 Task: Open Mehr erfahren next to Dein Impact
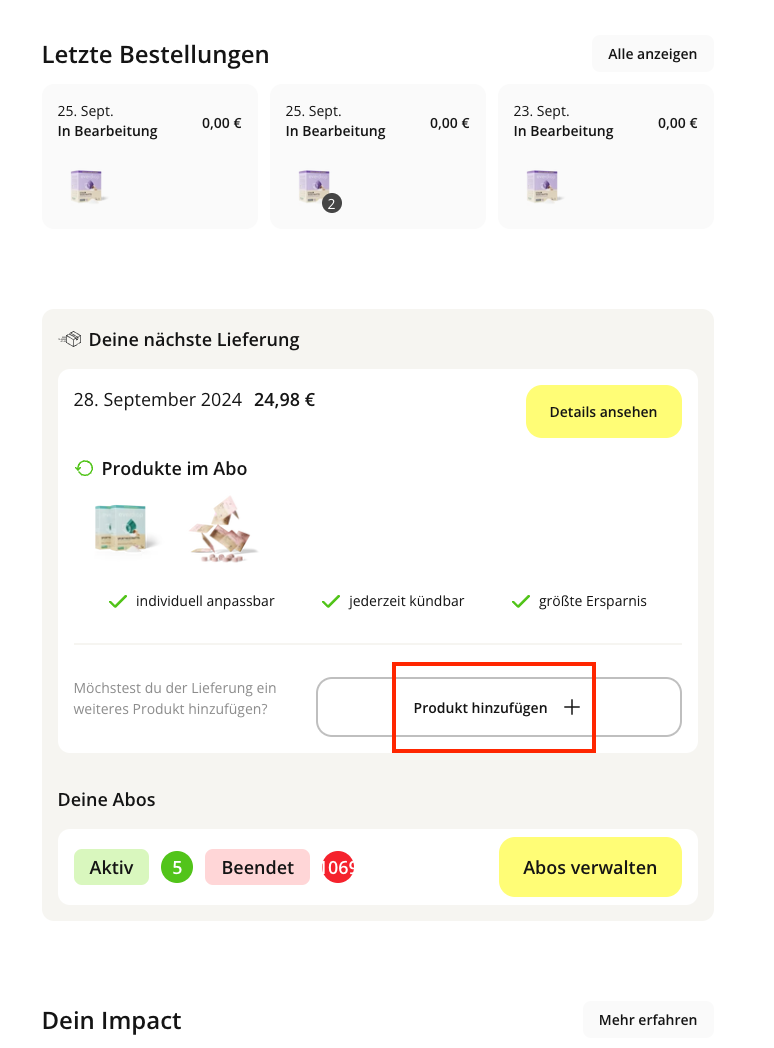[x=648, y=1020]
